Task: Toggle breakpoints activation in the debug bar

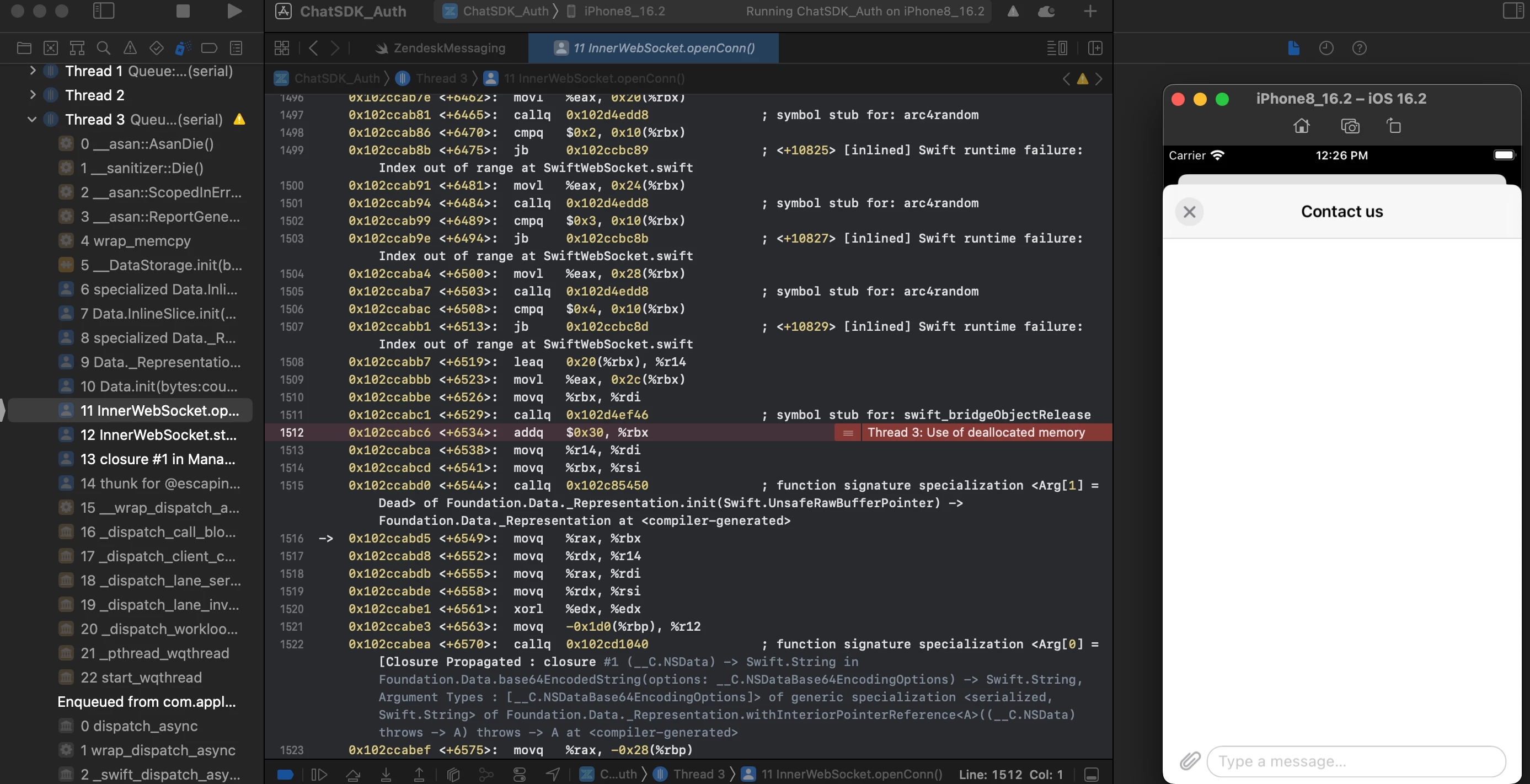Action: tap(286, 774)
